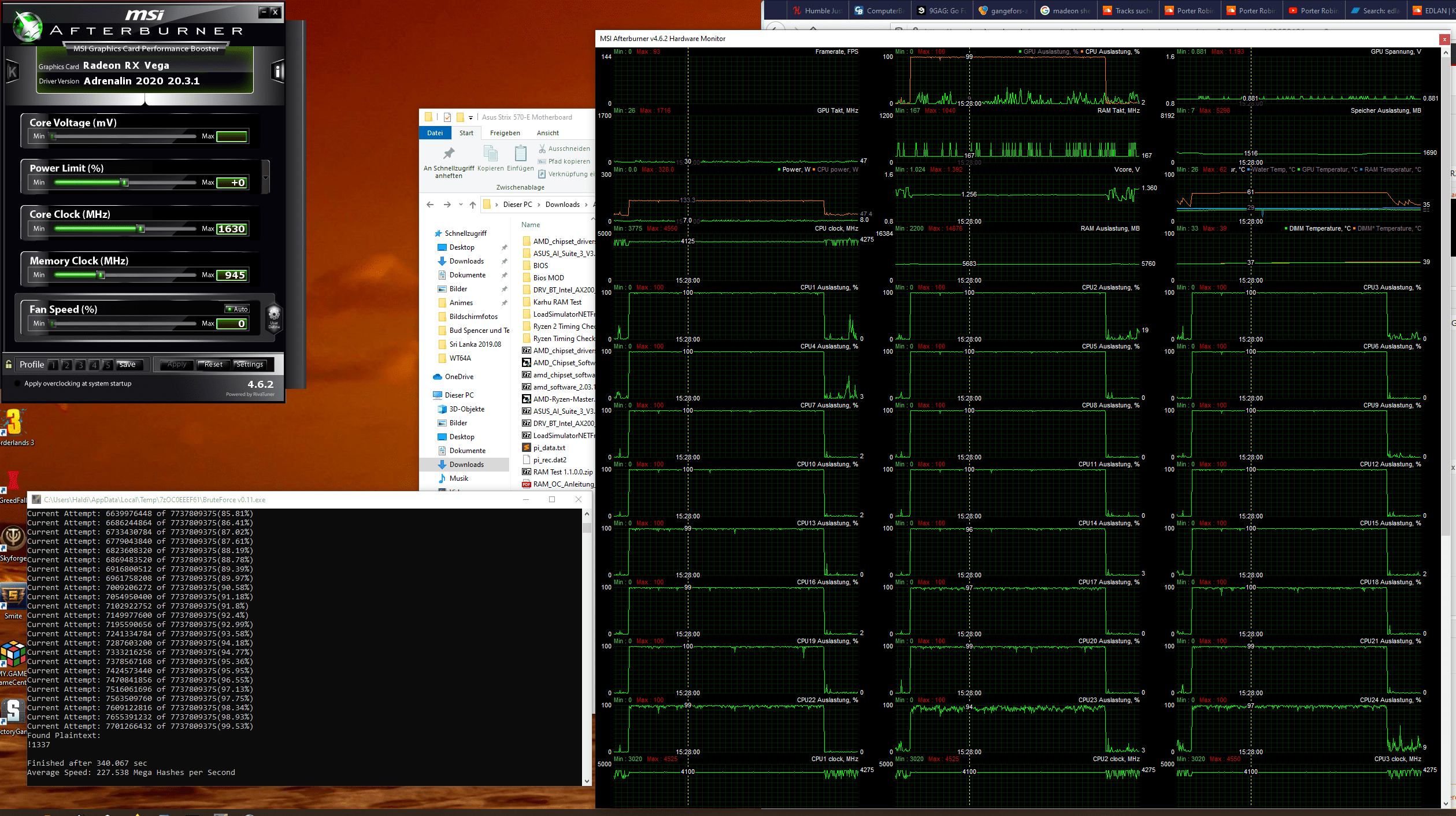Viewport: 1456px width, 816px height.
Task: Select the pi_data.txt file
Action: [x=543, y=448]
